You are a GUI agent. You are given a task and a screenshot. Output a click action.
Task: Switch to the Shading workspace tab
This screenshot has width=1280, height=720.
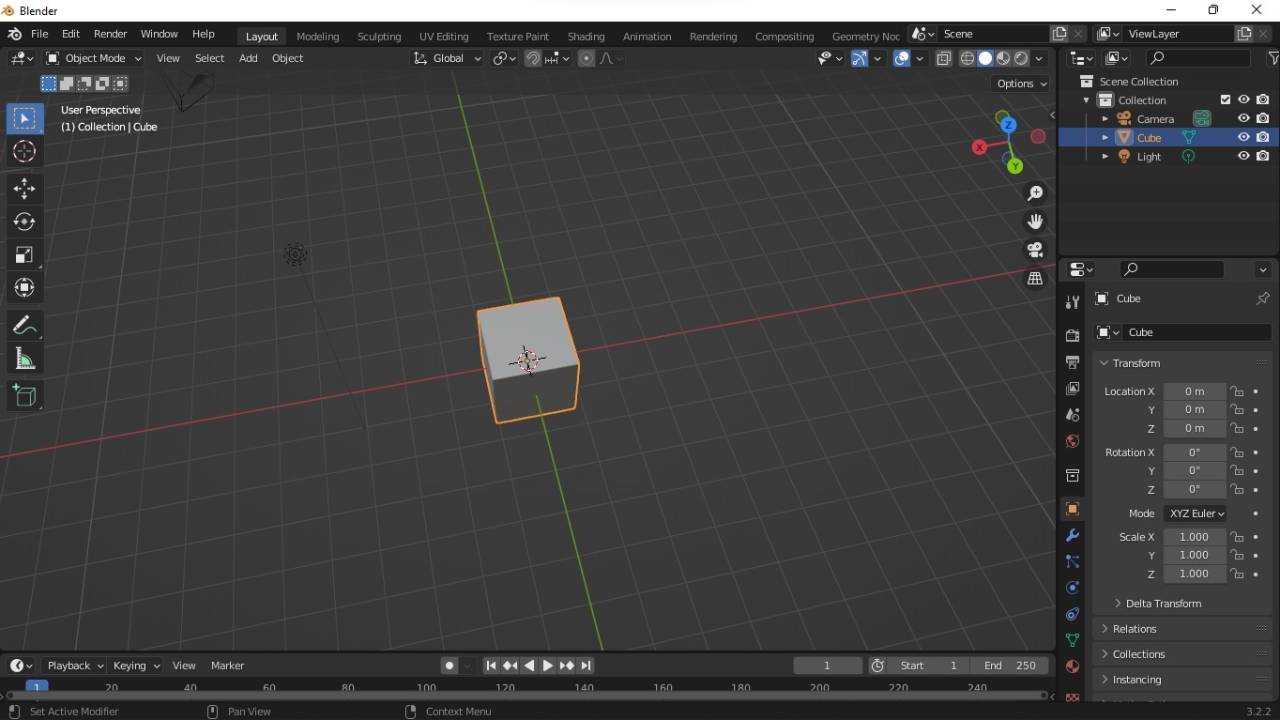tap(586, 36)
